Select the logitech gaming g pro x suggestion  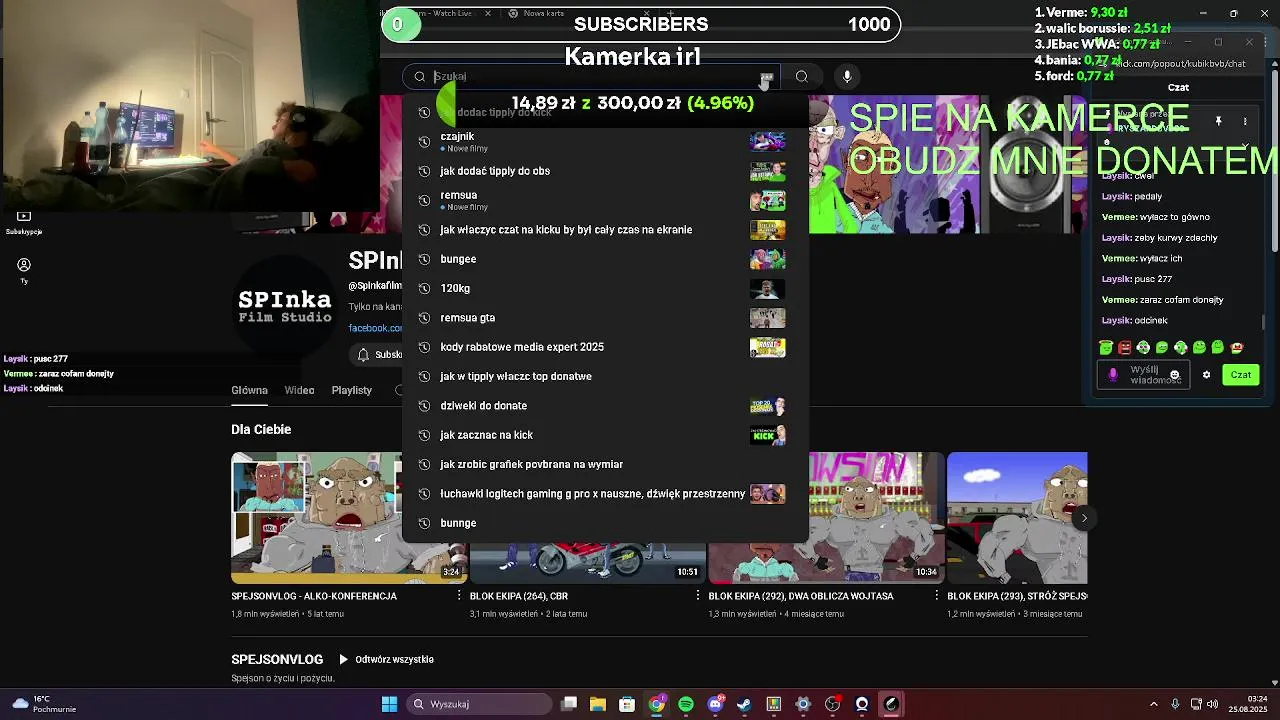coord(604,494)
